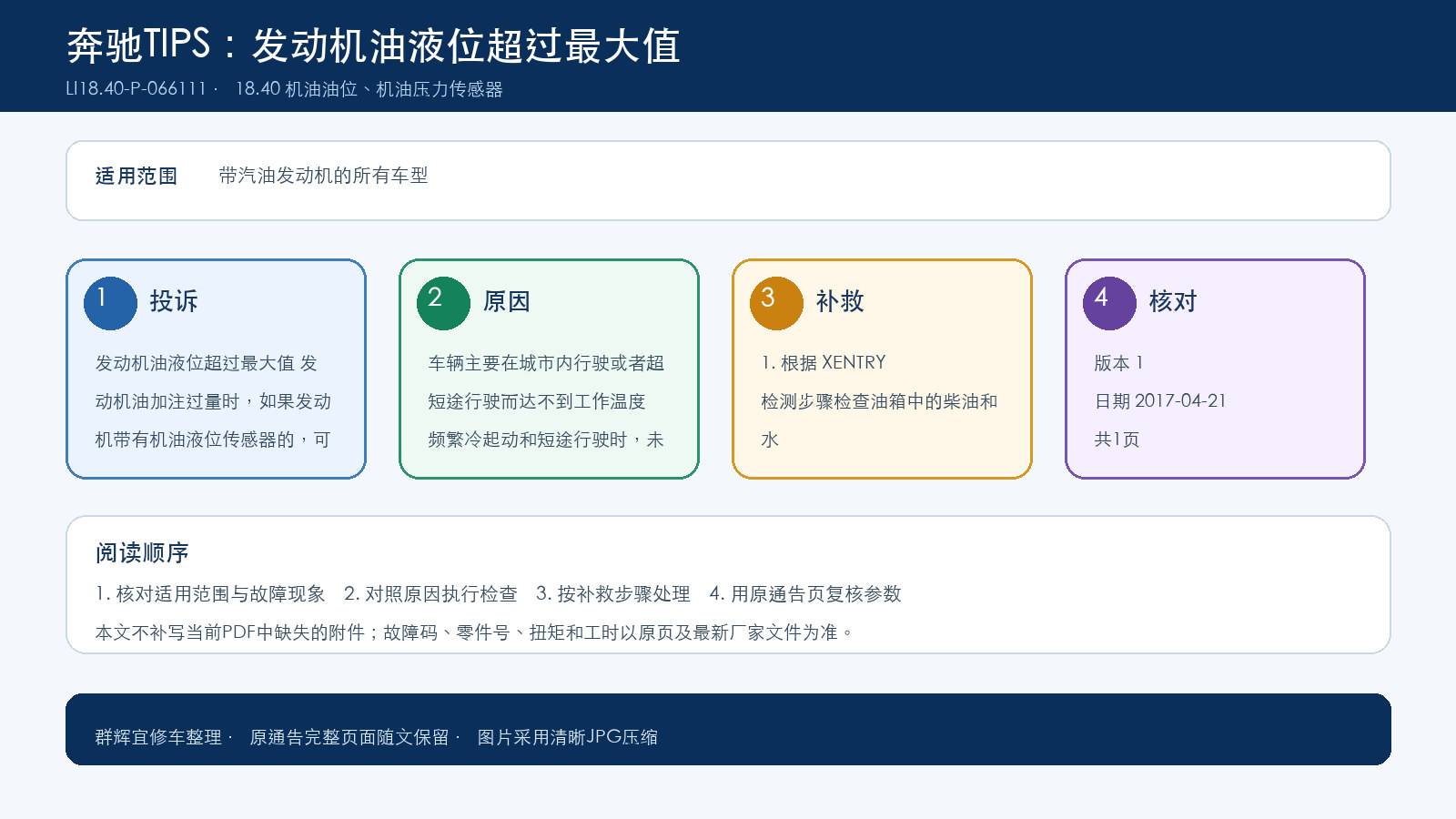Click text 带汽油发动机的所有车型
Viewport: 1456px width, 819px height.
pos(323,176)
